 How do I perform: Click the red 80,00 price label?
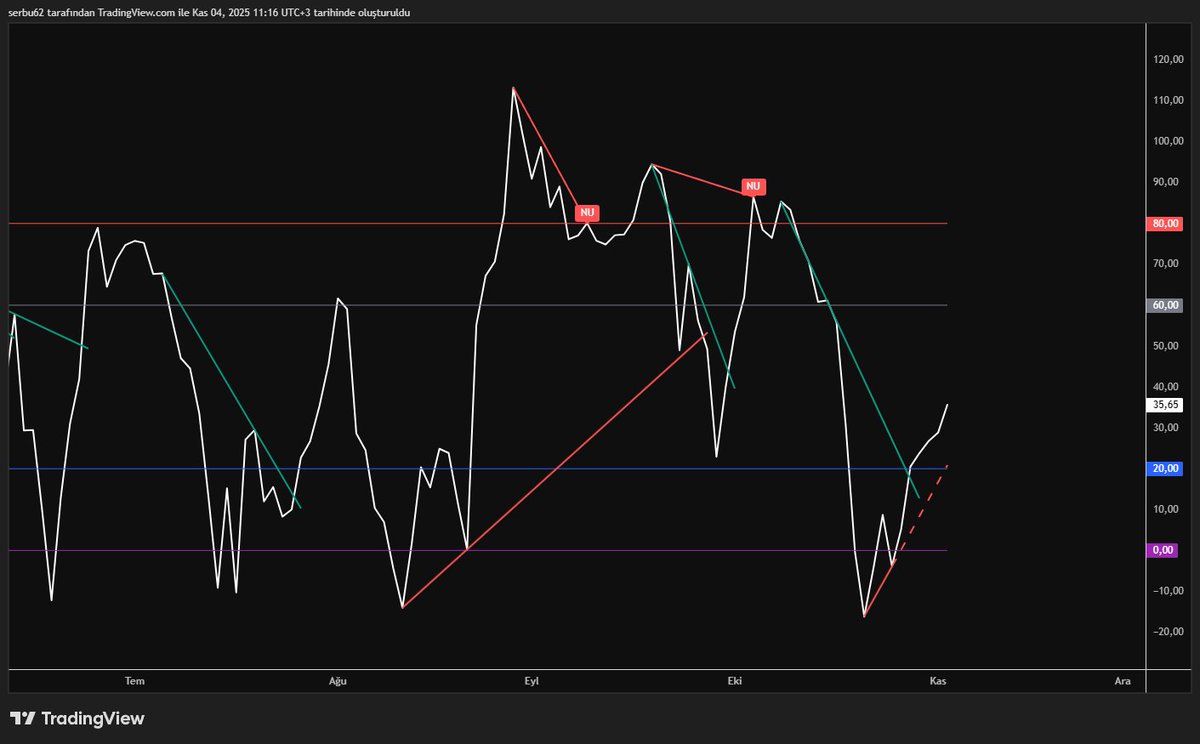(x=1165, y=223)
